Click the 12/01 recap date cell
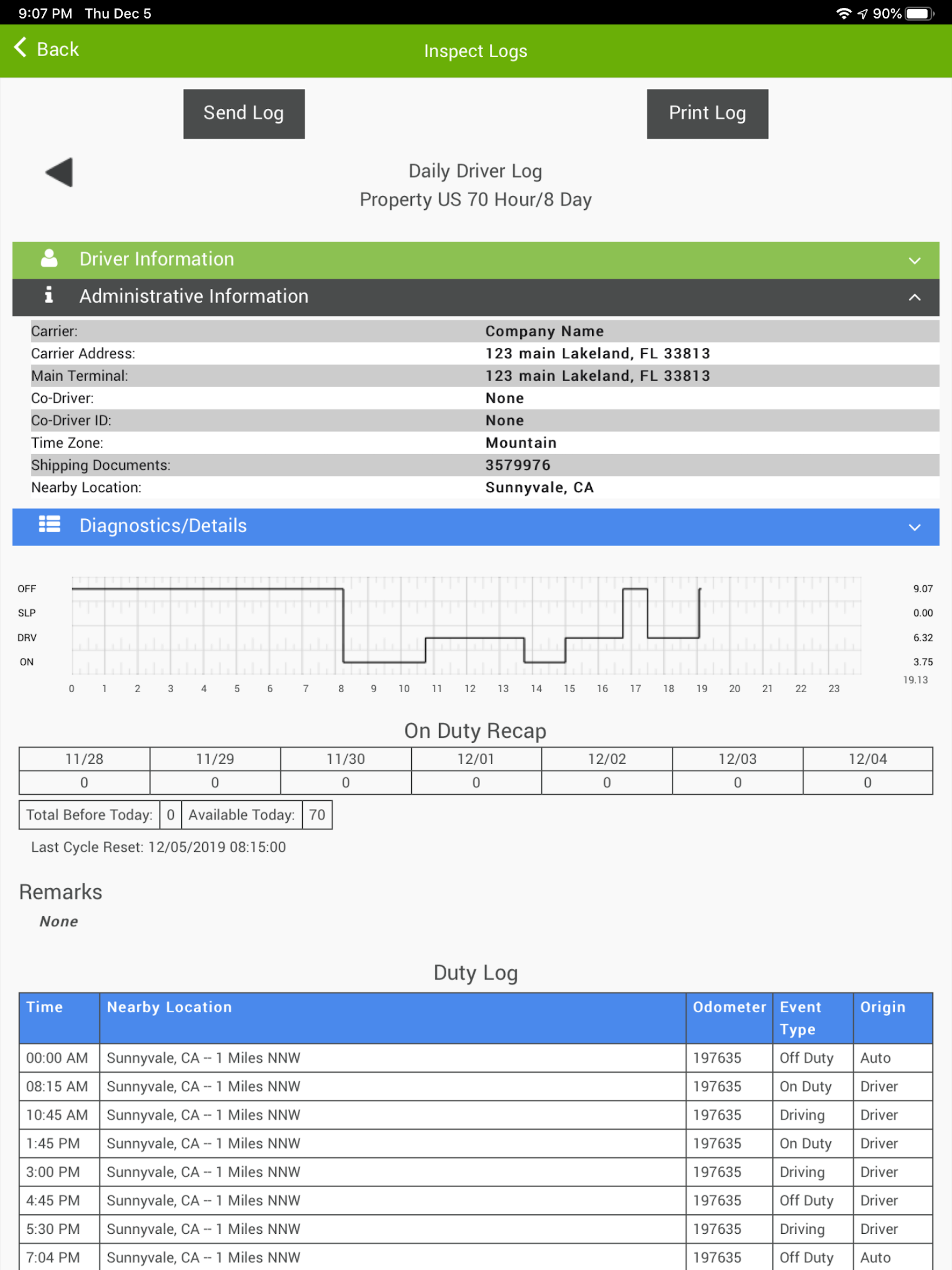The height and width of the screenshot is (1270, 952). [x=476, y=759]
